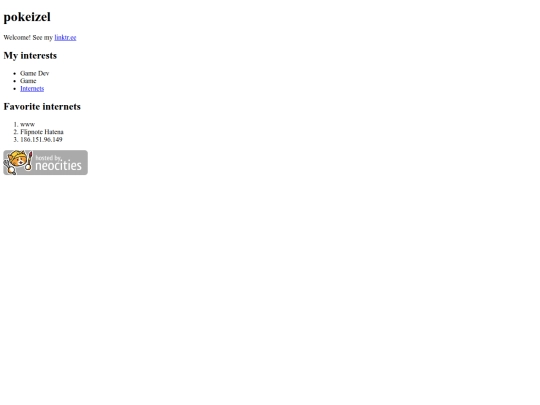Click the 'Game' interest list item
This screenshot has width=540, height=405.
(28, 81)
